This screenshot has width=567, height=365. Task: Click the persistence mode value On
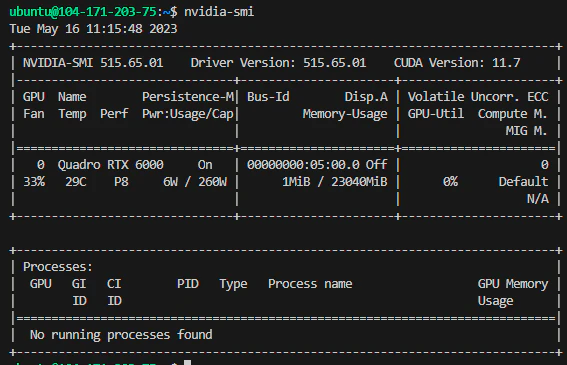point(205,165)
